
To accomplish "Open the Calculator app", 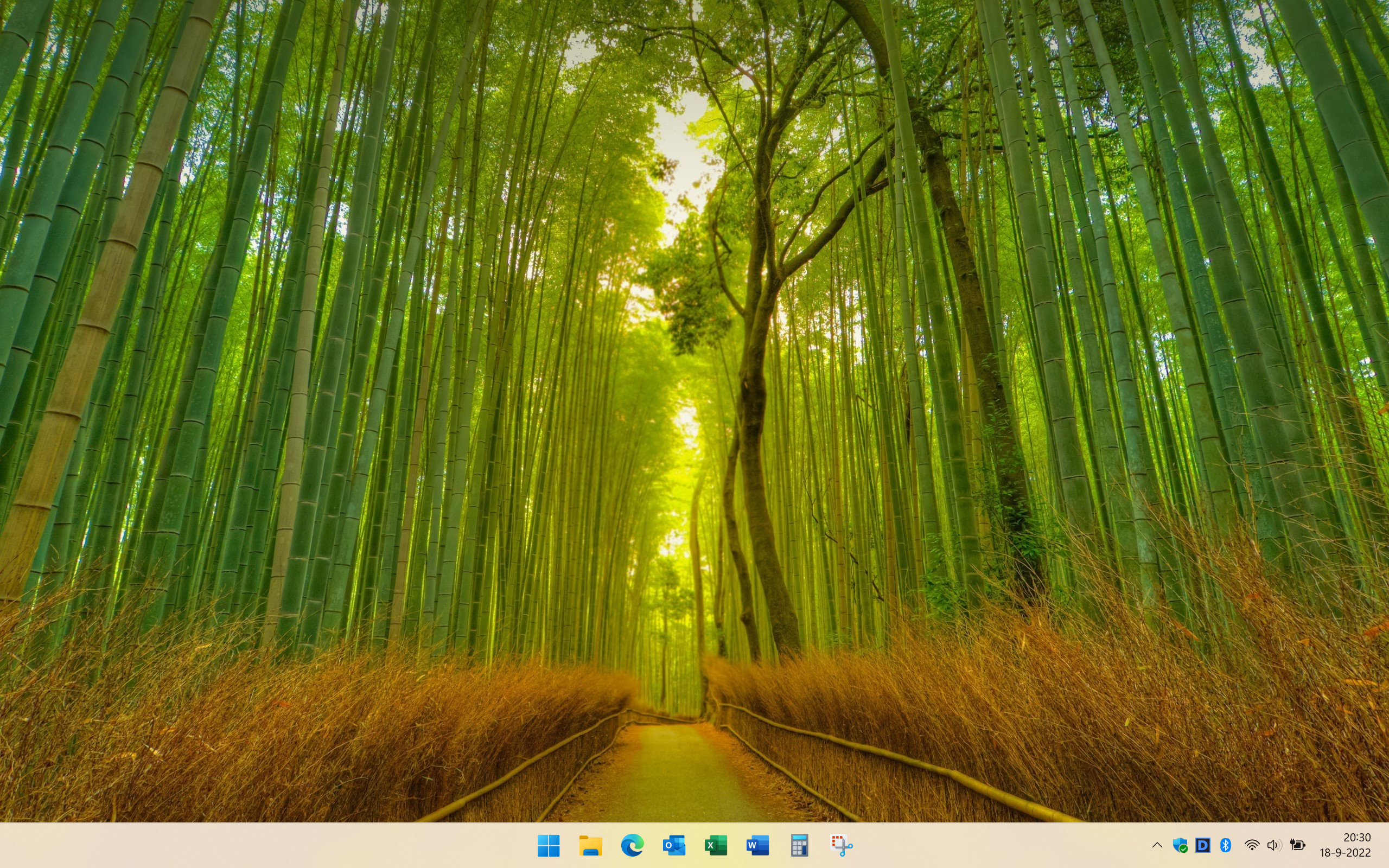I will pyautogui.click(x=800, y=845).
